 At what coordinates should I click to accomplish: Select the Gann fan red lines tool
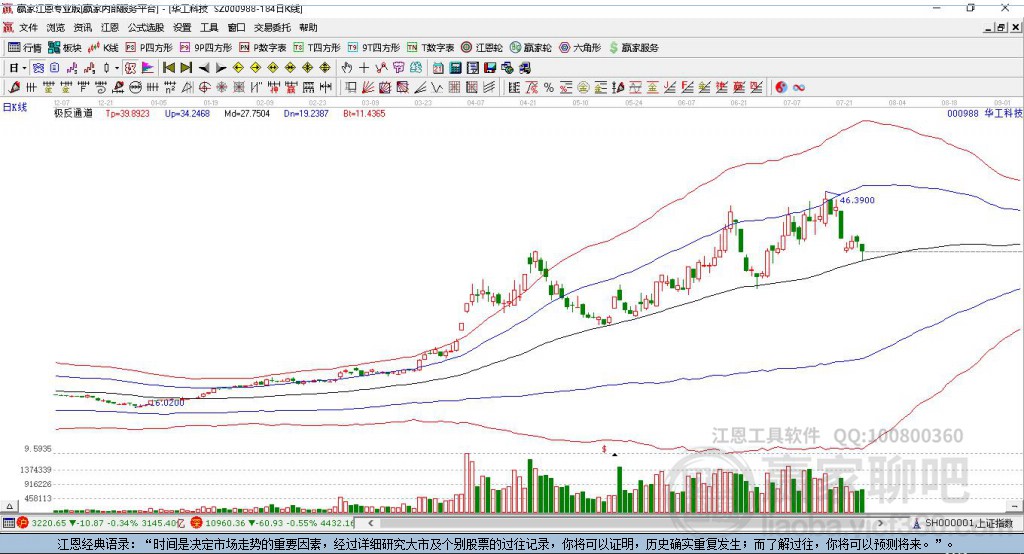(x=368, y=88)
